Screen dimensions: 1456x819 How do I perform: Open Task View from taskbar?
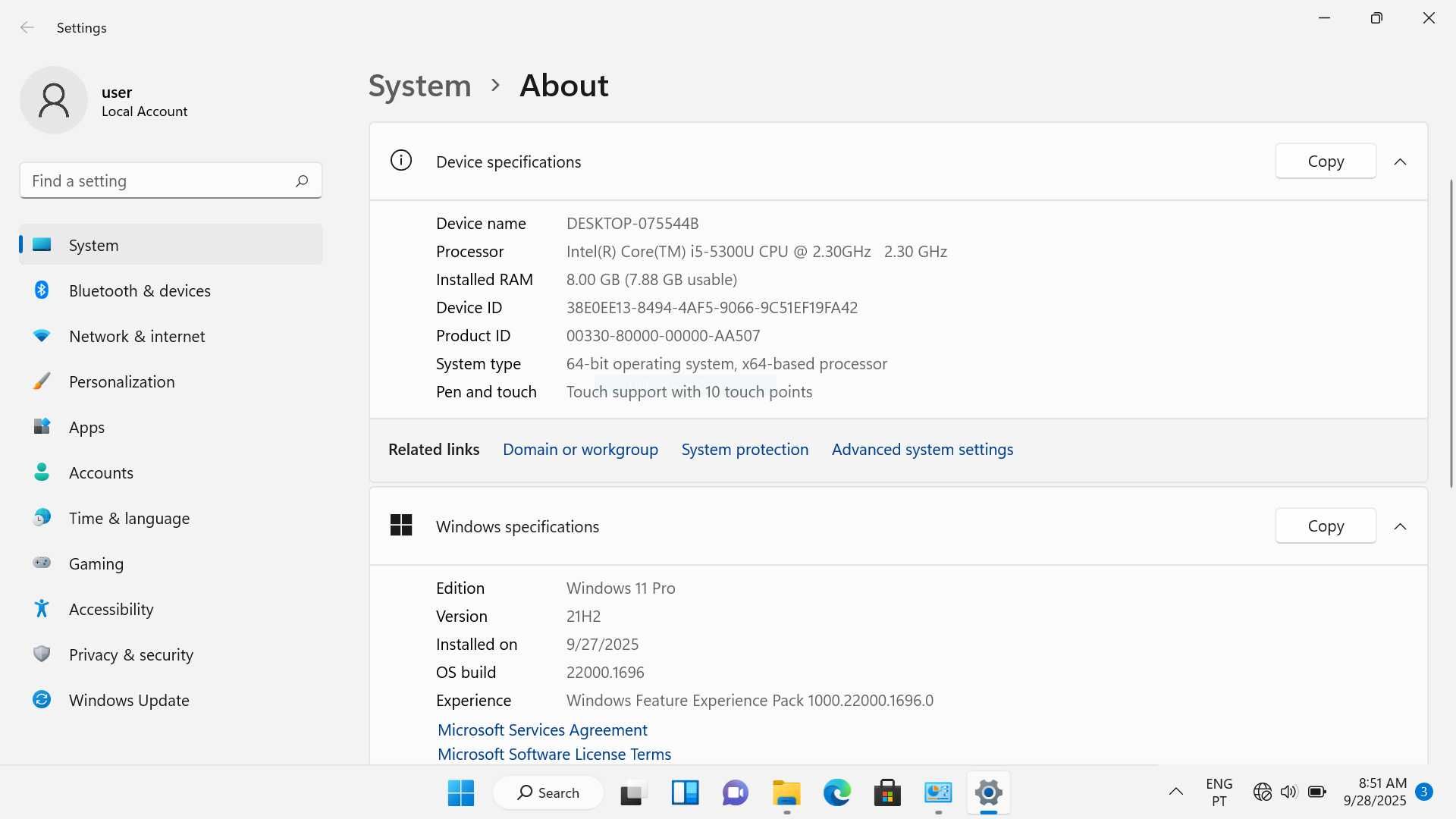[x=633, y=793]
